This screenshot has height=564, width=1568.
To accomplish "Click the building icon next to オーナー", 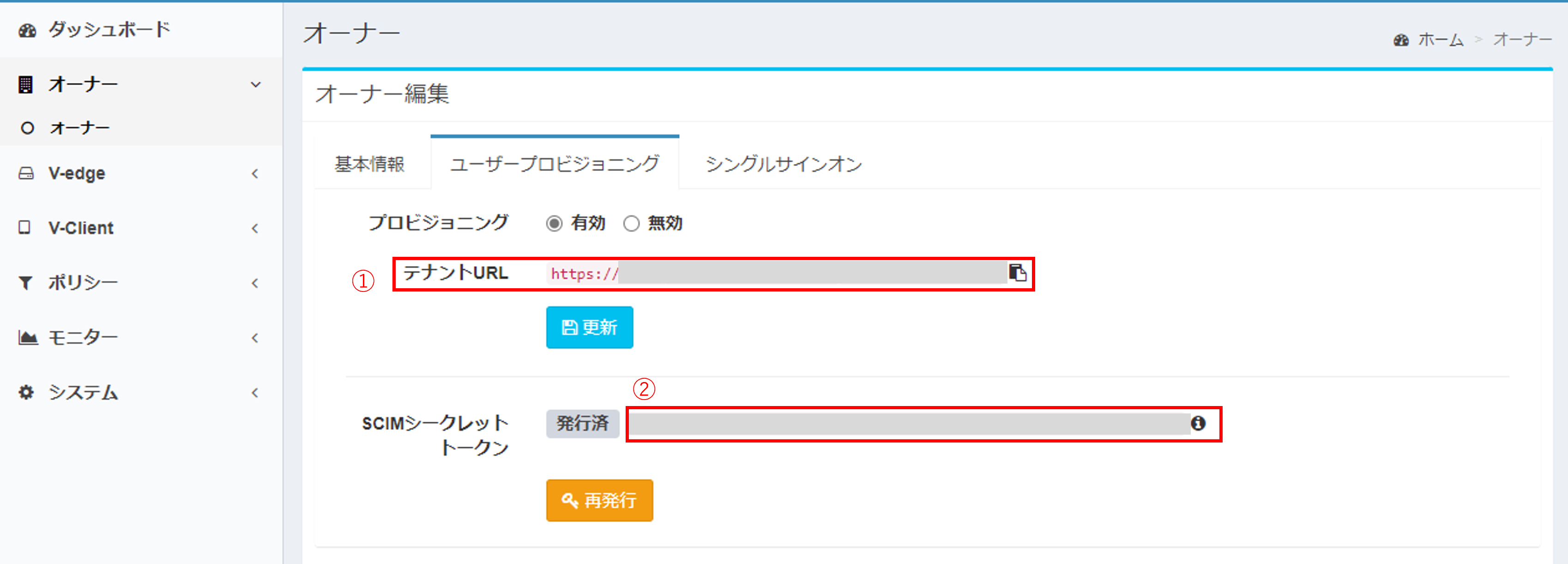I will pos(25,85).
